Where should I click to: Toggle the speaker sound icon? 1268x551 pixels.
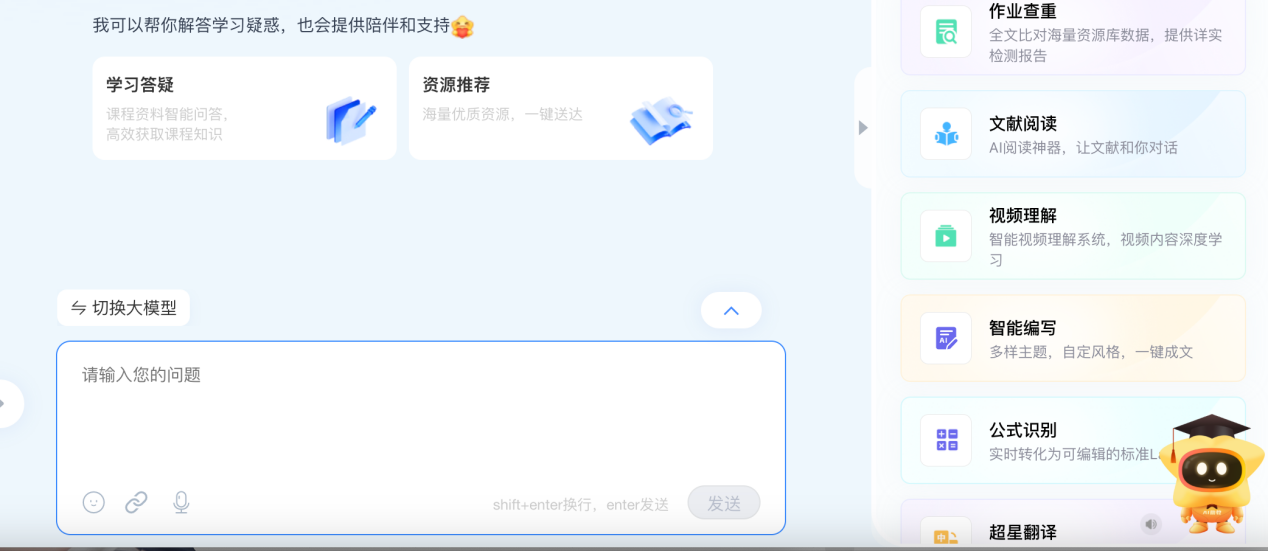1151,524
